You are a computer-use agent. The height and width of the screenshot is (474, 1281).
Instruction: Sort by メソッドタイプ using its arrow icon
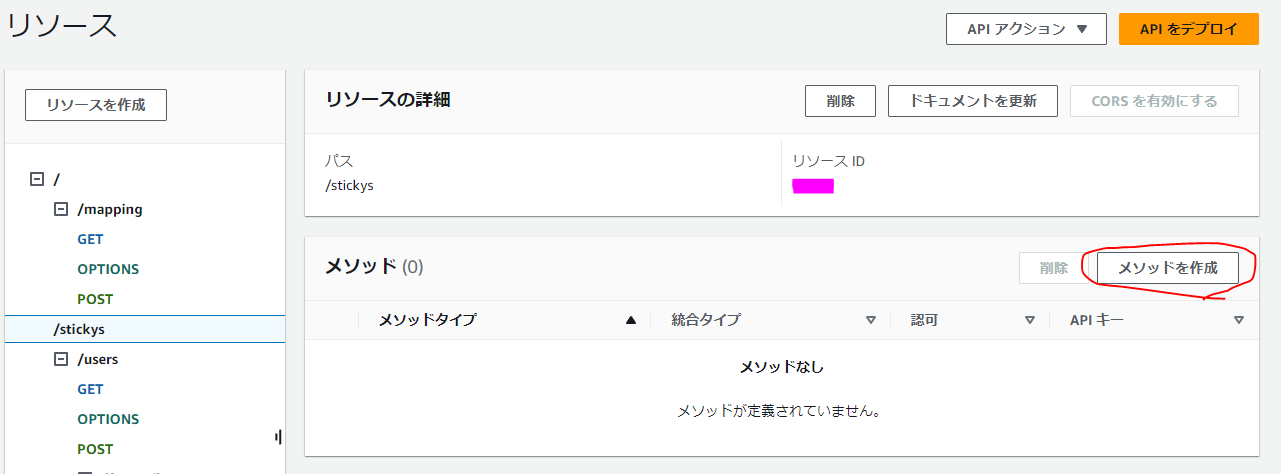click(x=631, y=321)
